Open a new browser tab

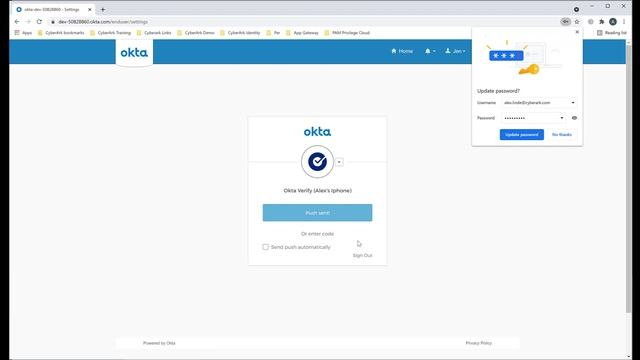(x=103, y=9)
